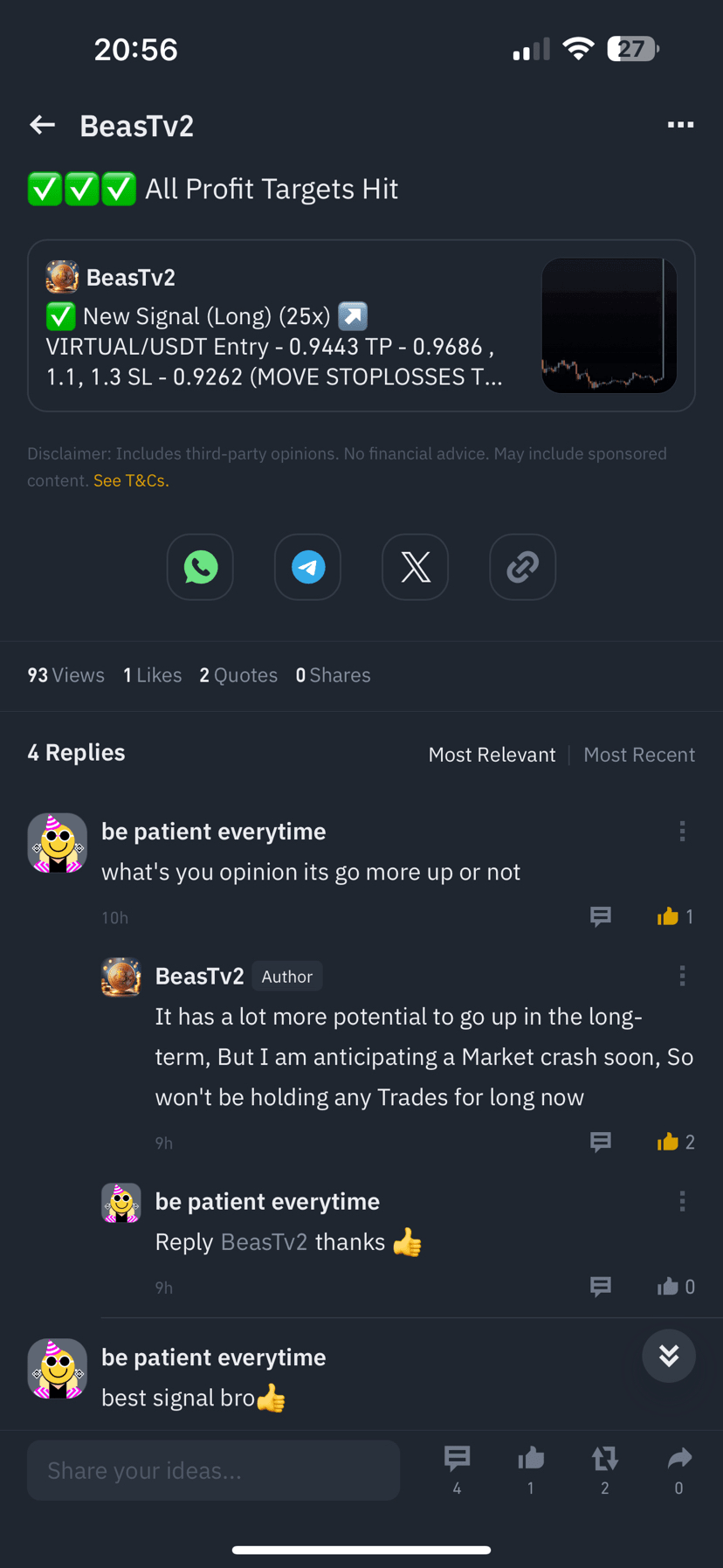Like BeasTv2's author reply

coord(668,1142)
